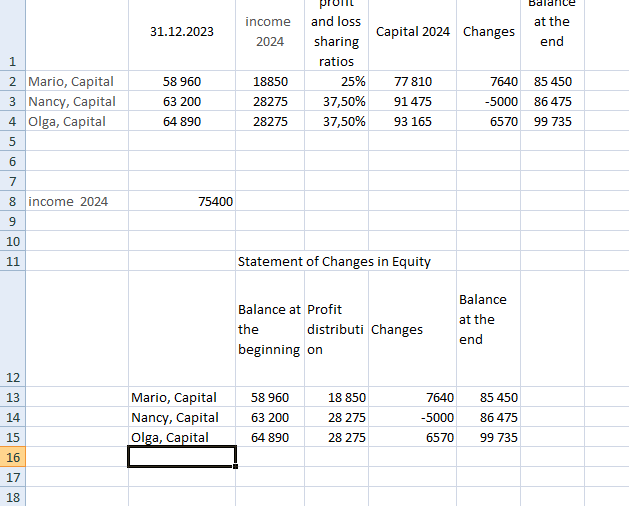
Task: Select the row 2 header
Action: coord(12,81)
